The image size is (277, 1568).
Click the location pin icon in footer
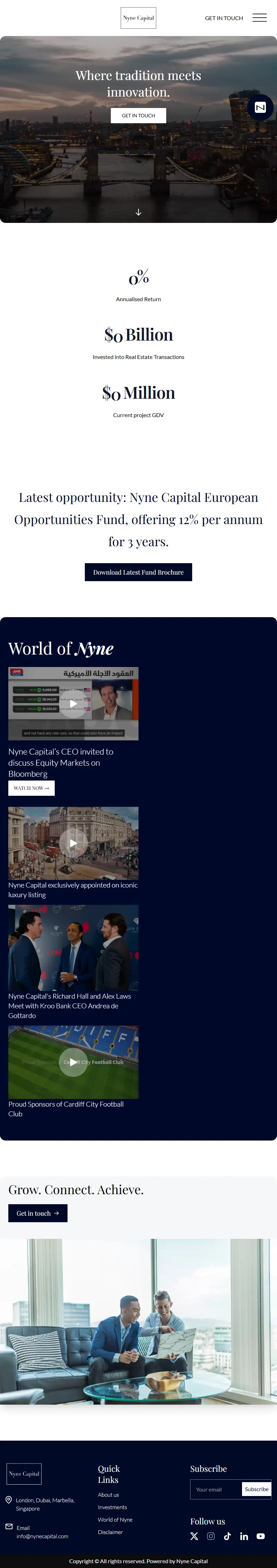click(x=9, y=1500)
